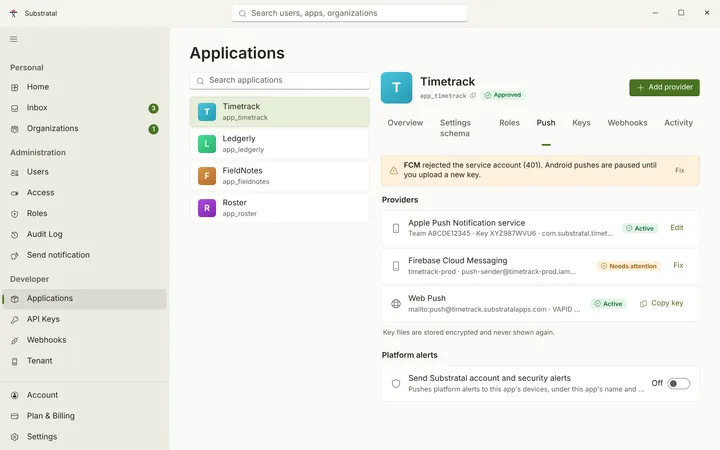This screenshot has height=450, width=720.
Task: Click the Add provider button
Action: (664, 87)
